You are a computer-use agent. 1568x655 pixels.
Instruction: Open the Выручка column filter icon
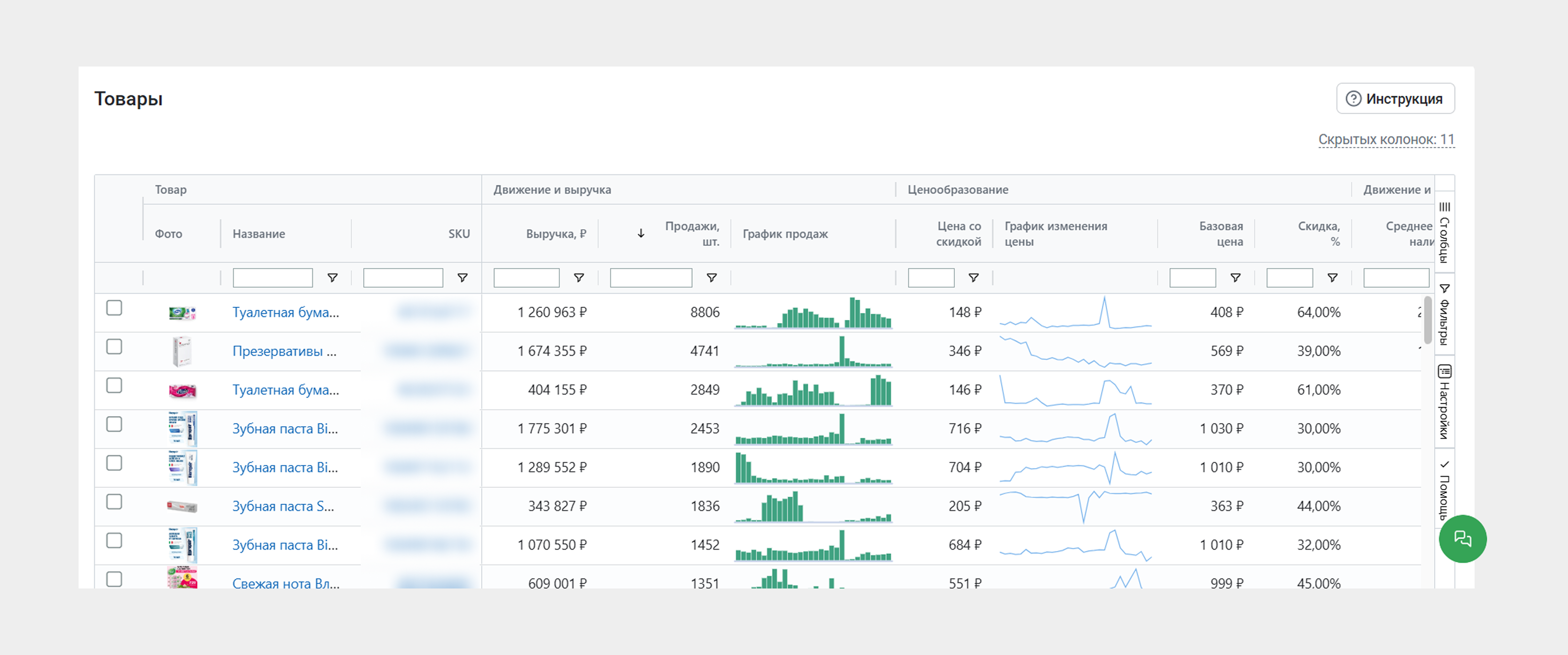[579, 278]
